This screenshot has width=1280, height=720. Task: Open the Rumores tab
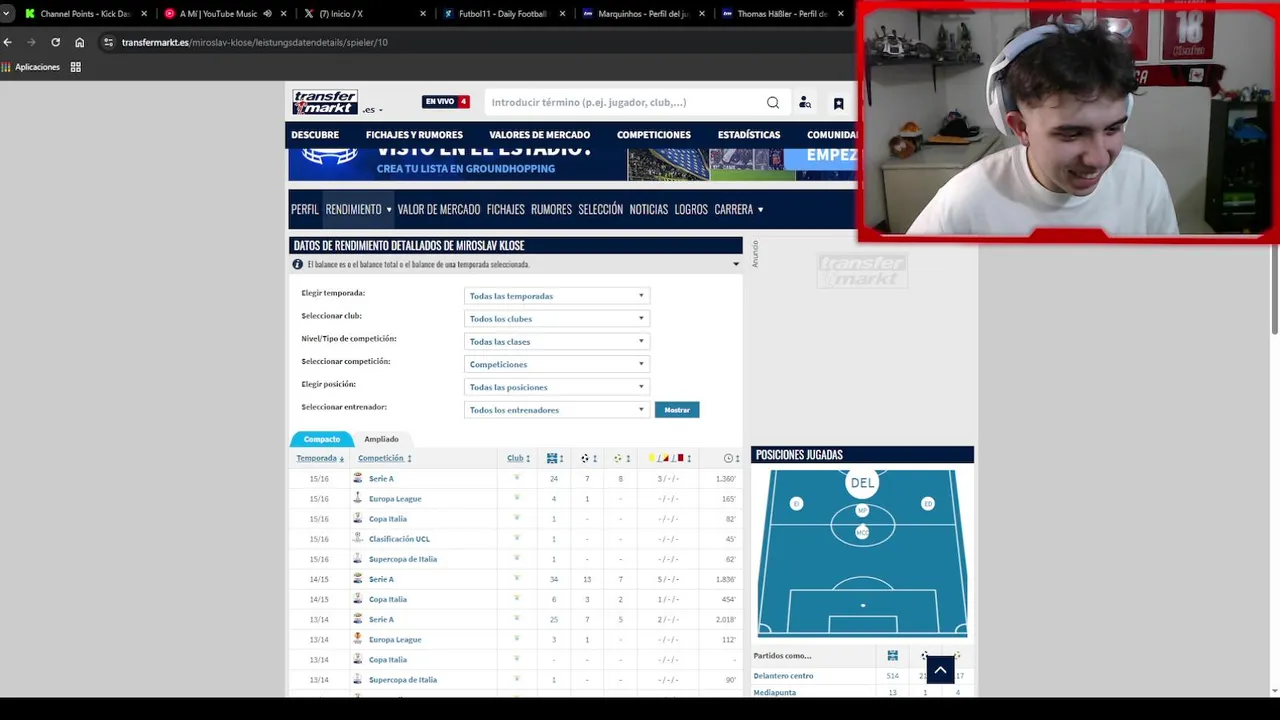coord(551,209)
